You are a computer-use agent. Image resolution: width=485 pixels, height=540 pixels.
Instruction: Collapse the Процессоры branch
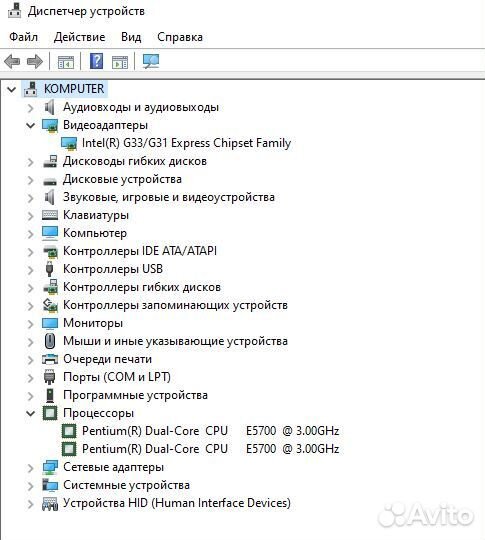31,413
